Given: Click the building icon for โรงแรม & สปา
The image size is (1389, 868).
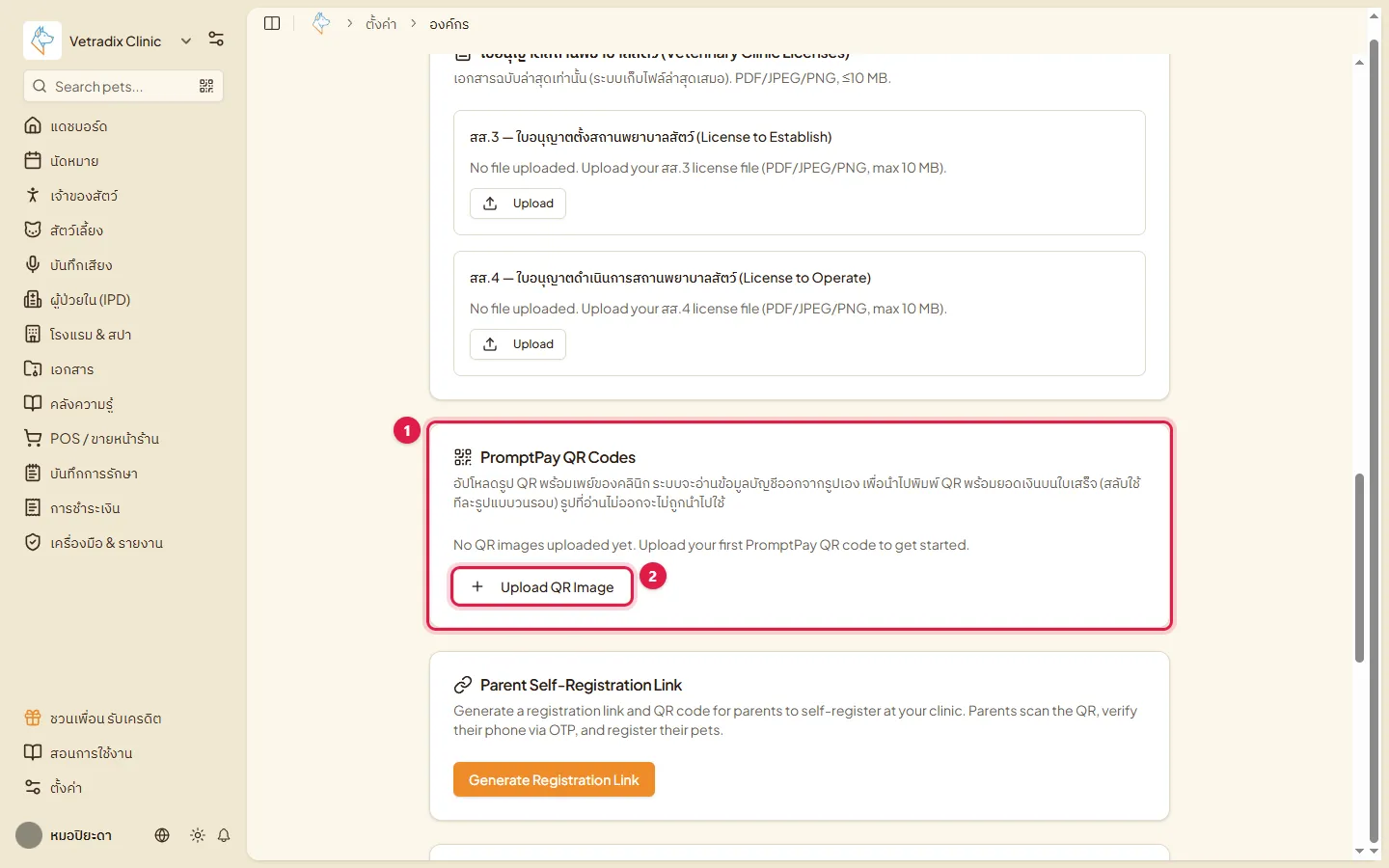Looking at the screenshot, I should 33,334.
